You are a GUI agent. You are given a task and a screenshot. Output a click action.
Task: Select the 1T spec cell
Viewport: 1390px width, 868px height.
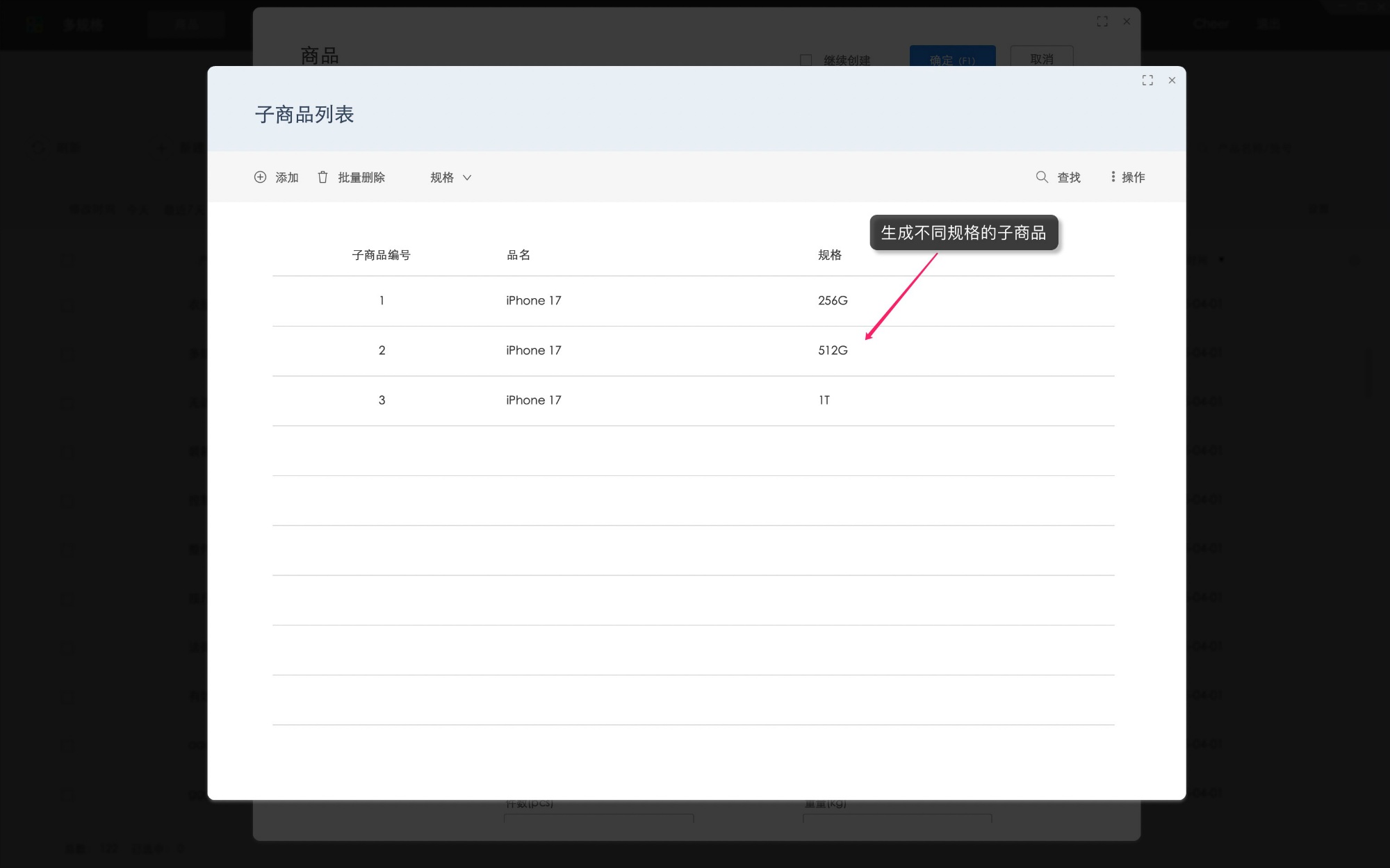click(x=824, y=400)
